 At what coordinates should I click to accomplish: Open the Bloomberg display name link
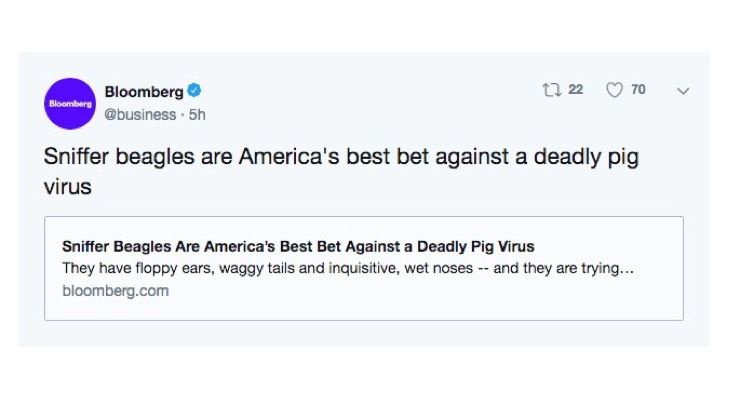[144, 92]
